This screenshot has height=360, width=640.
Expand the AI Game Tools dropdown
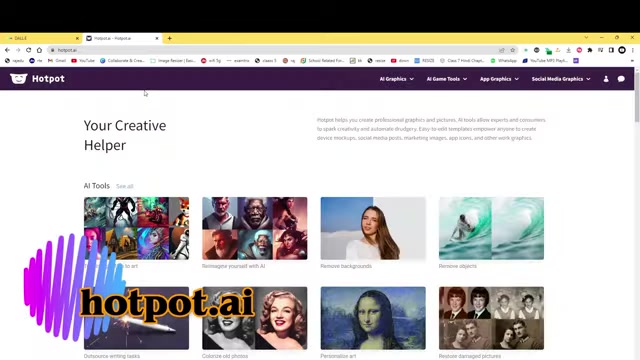tap(447, 79)
